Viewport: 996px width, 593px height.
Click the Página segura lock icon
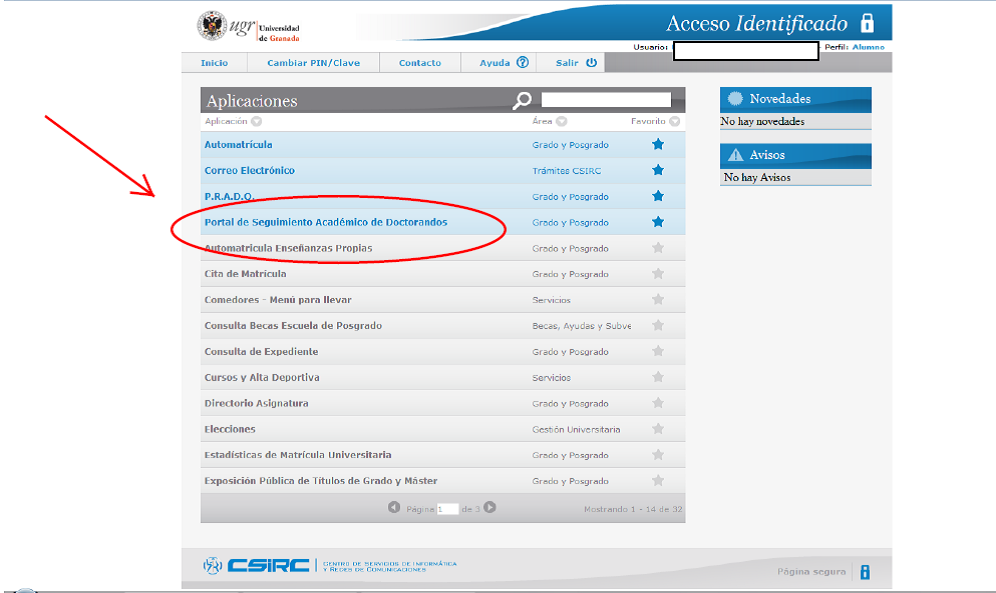tap(865, 571)
